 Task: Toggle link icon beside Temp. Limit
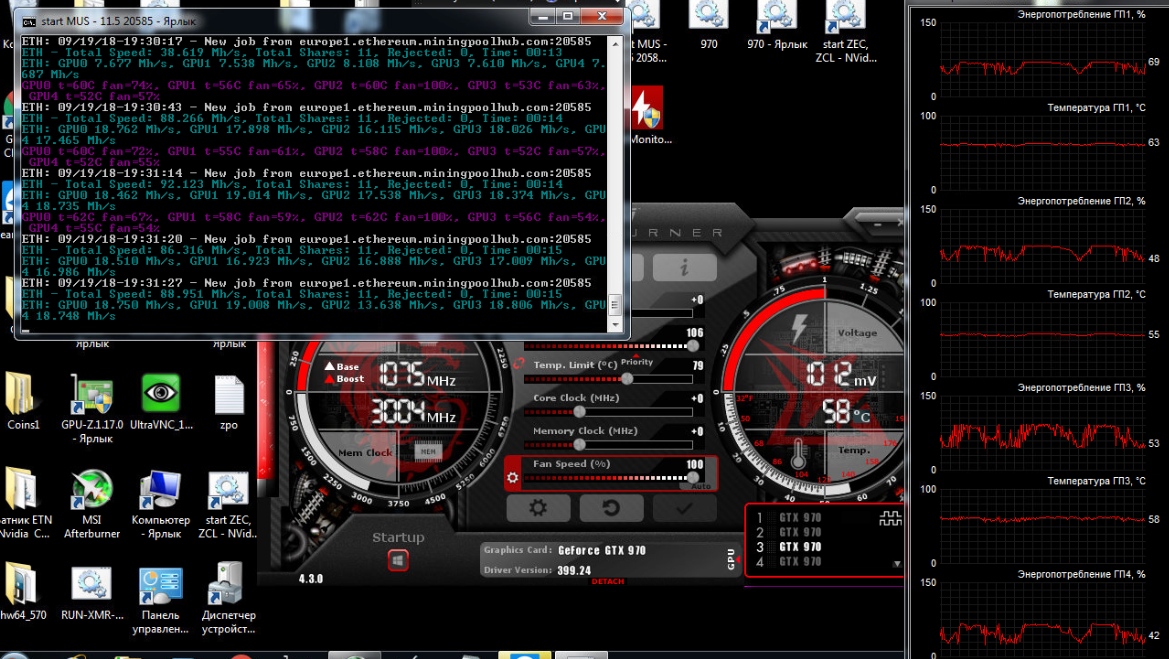click(519, 364)
